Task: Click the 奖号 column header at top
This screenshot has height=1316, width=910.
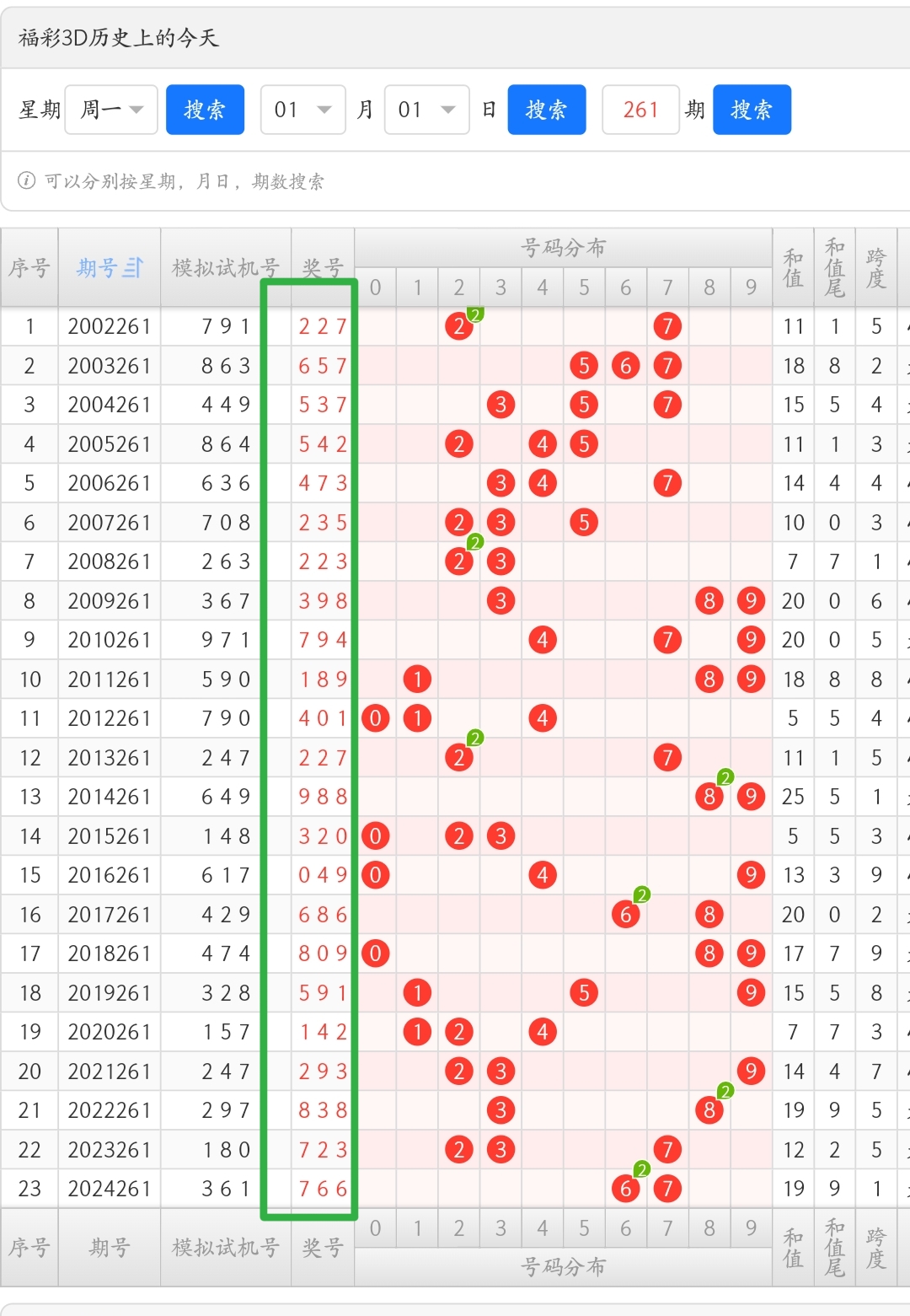Action: coord(323,268)
